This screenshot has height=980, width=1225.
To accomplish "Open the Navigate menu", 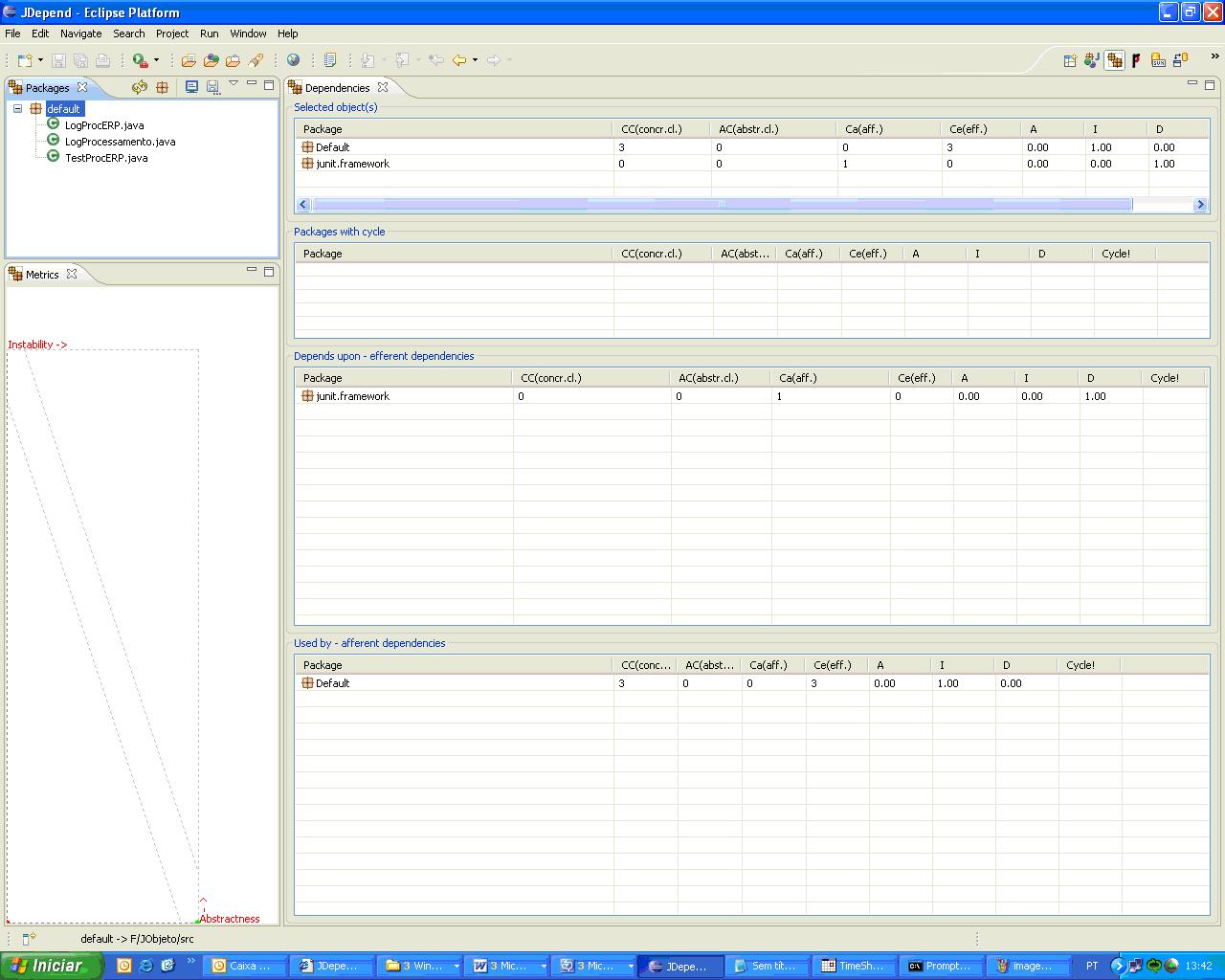I will click(x=80, y=33).
